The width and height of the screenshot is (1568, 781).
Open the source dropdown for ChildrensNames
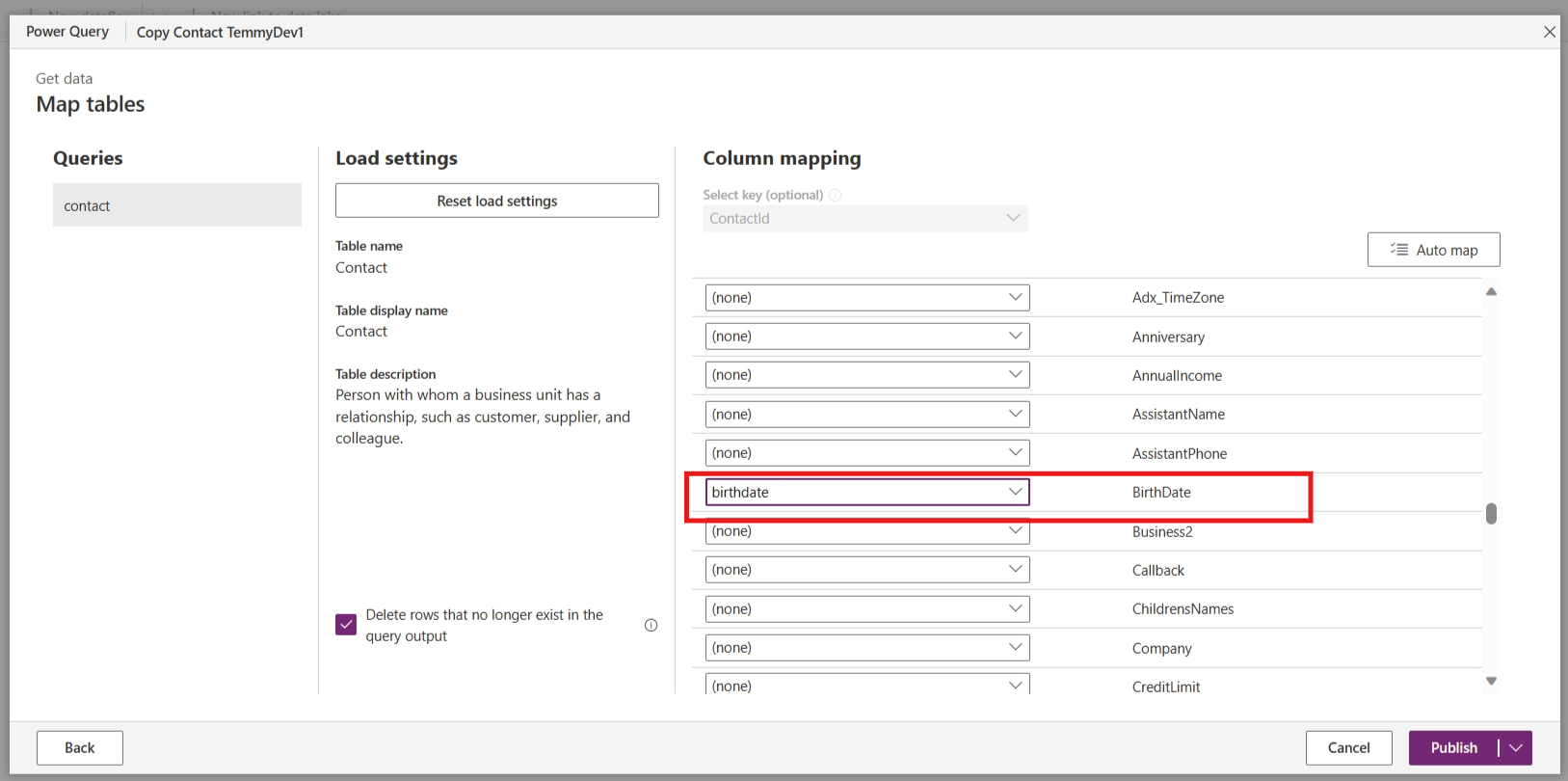pos(867,608)
